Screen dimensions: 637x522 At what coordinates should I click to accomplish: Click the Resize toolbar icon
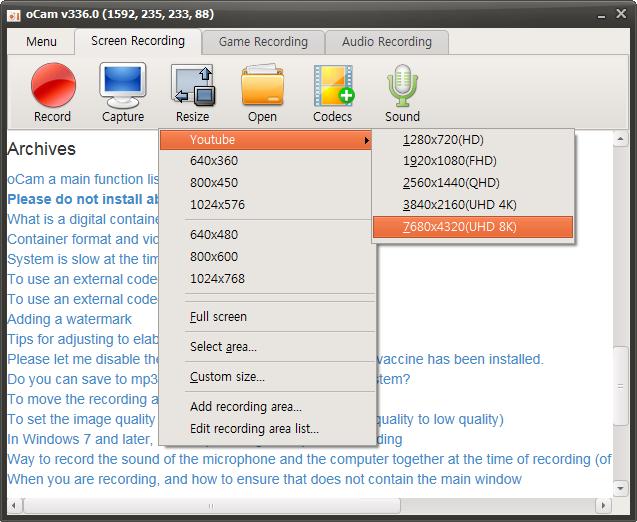193,85
